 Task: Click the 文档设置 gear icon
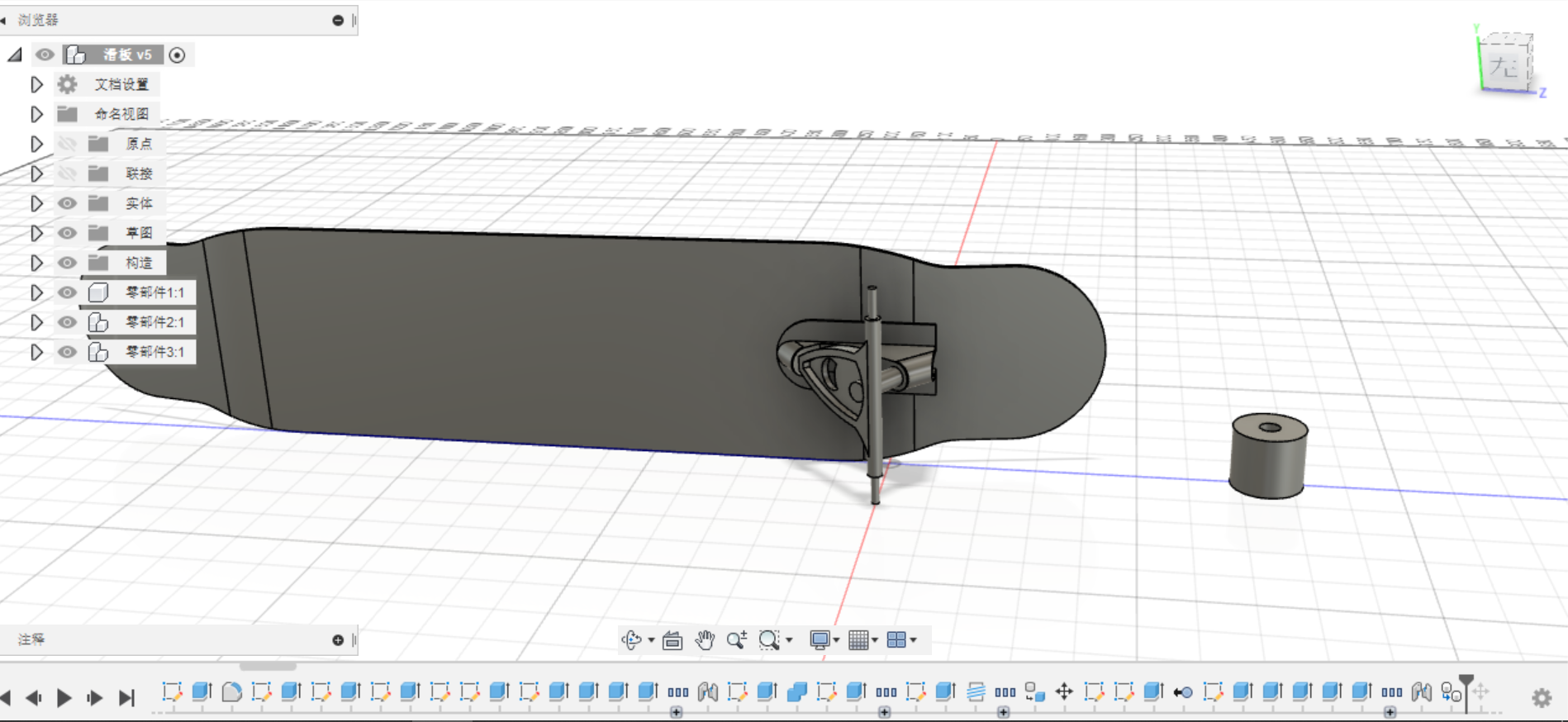tap(68, 84)
